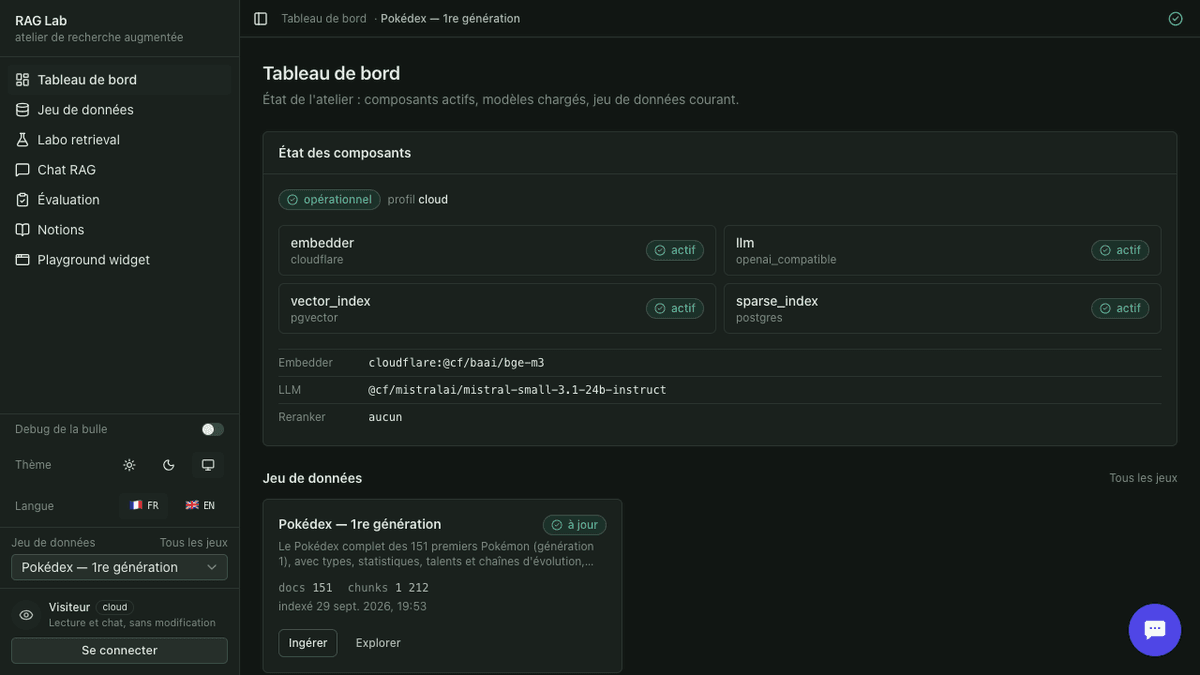Viewport: 1200px width, 675px height.
Task: Click the Playground widget window icon
Action: pyautogui.click(x=23, y=260)
